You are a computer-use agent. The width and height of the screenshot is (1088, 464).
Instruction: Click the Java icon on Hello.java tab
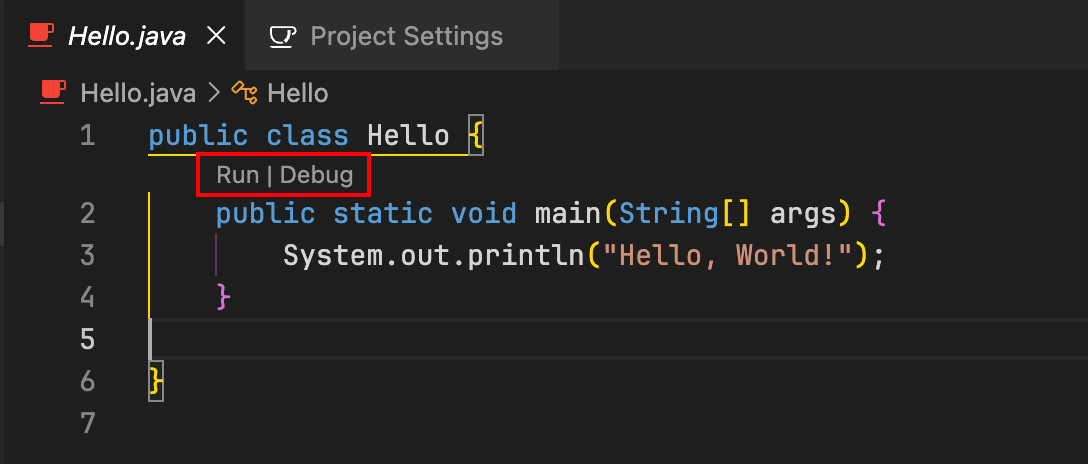click(42, 36)
